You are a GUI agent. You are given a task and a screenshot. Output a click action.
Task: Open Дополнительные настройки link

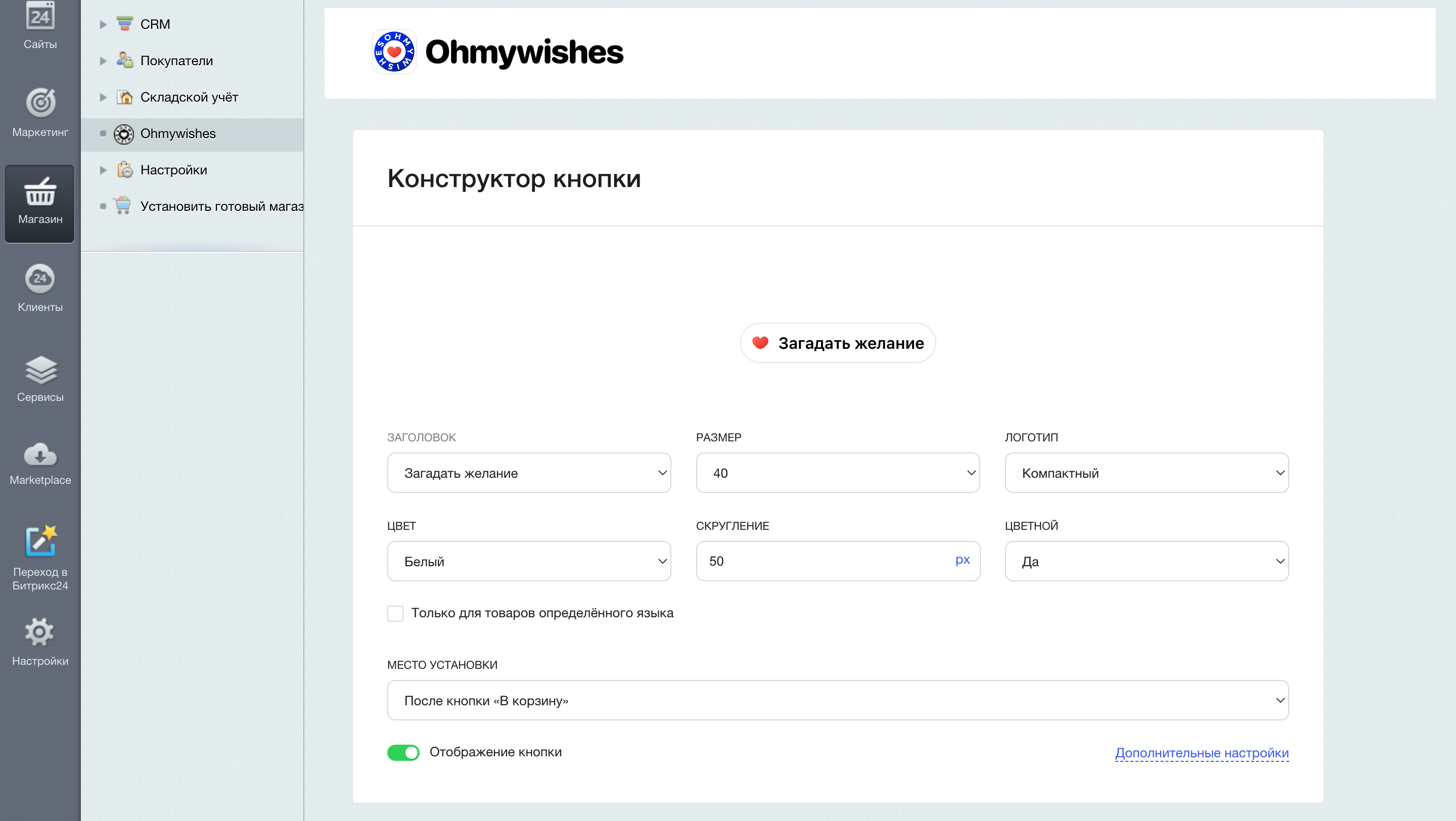pyautogui.click(x=1202, y=753)
